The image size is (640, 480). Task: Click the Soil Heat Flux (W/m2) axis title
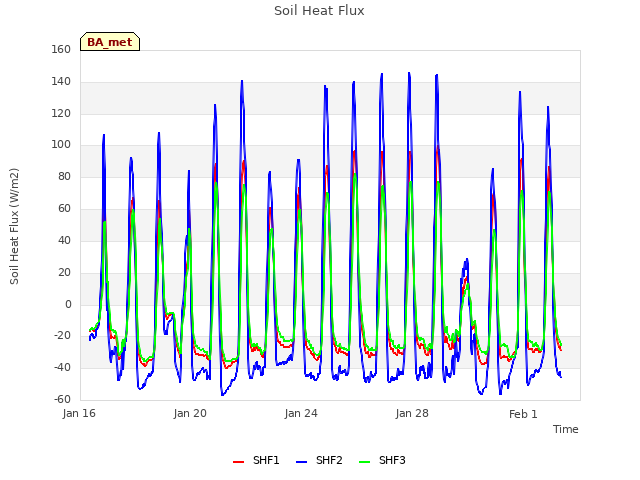(14, 226)
